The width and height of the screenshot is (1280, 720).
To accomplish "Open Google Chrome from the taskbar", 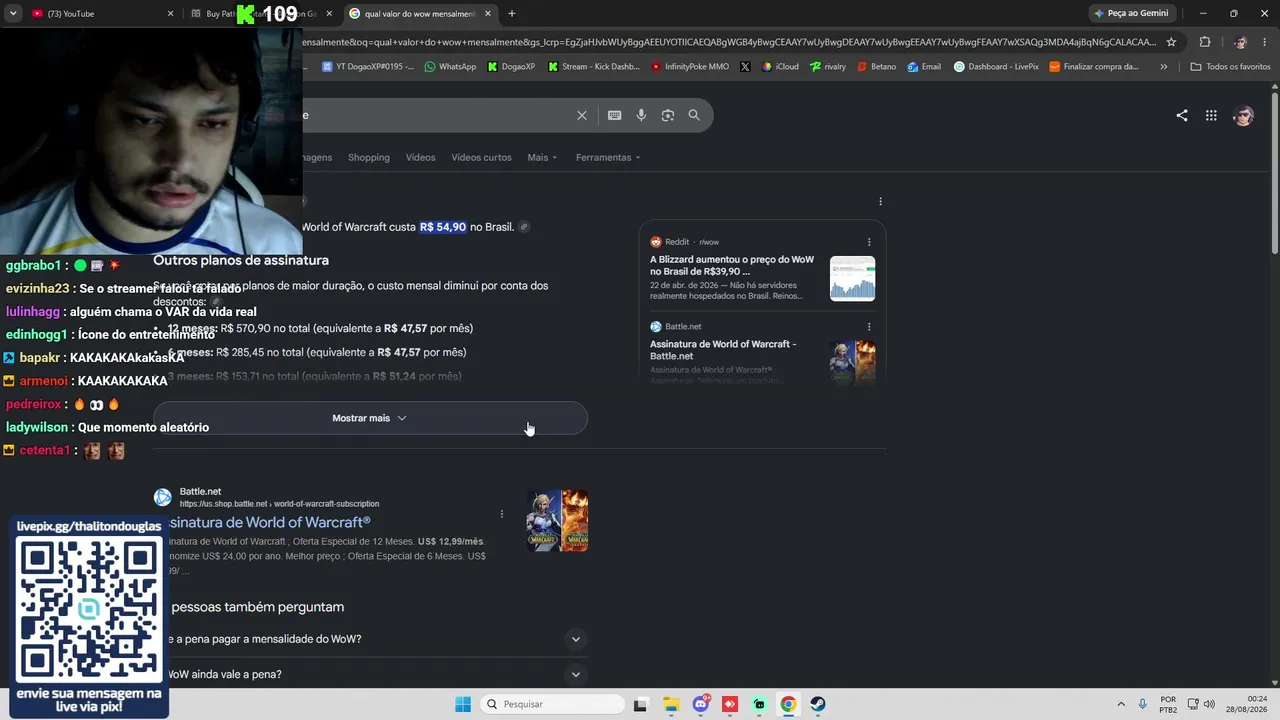I will point(788,704).
